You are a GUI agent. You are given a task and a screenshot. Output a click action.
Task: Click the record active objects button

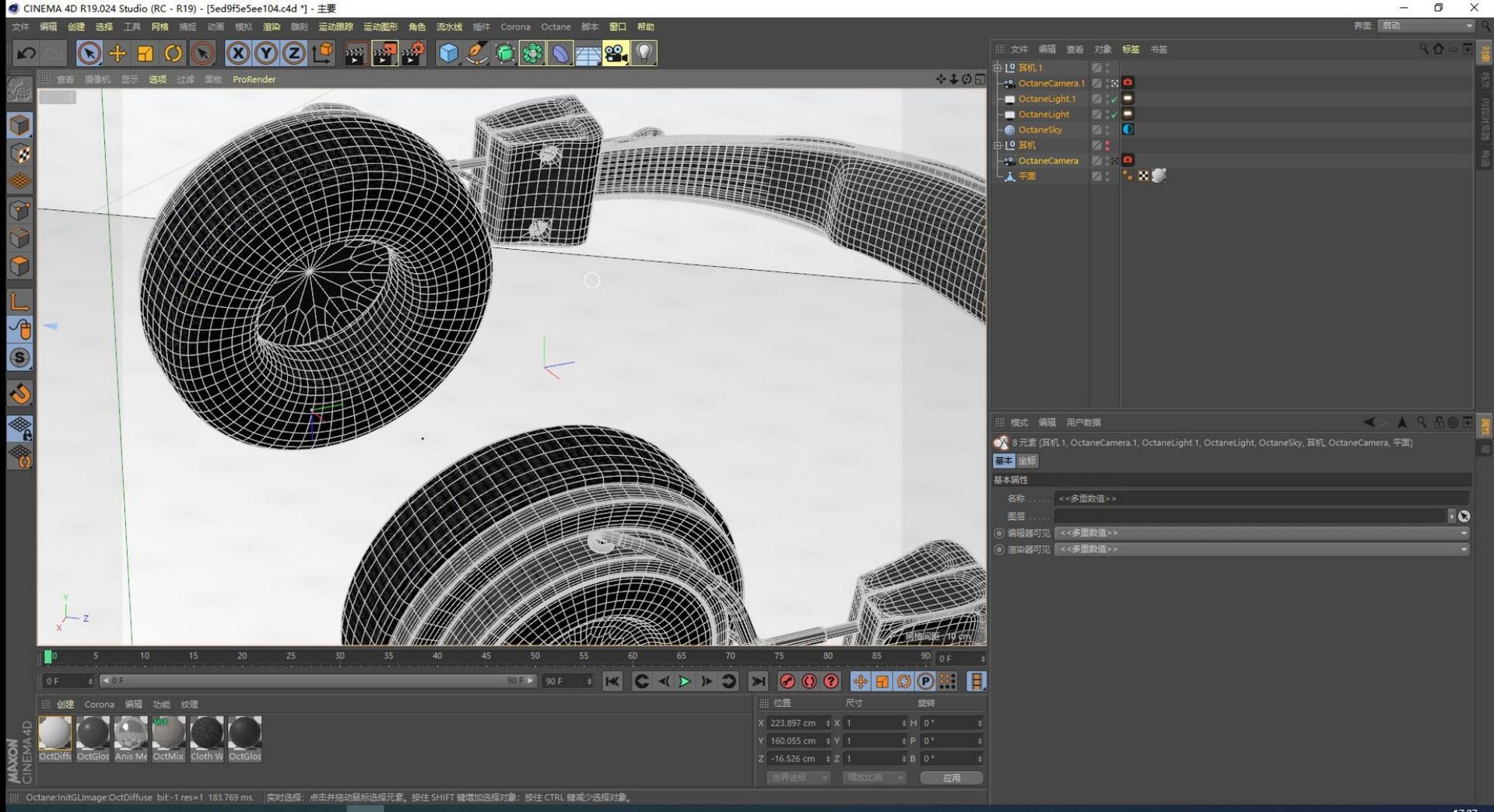coord(787,681)
